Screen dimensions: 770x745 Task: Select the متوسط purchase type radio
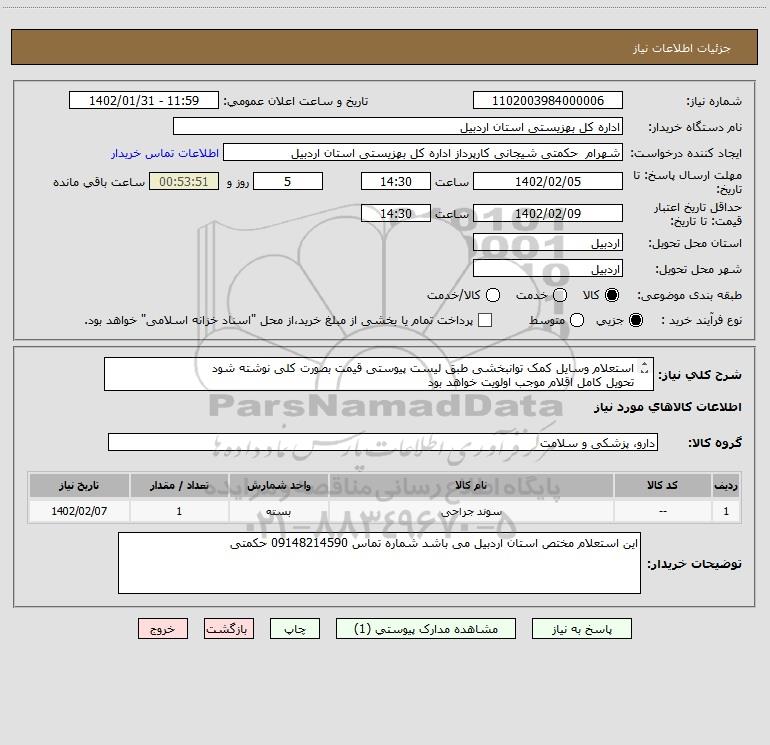coord(577,320)
